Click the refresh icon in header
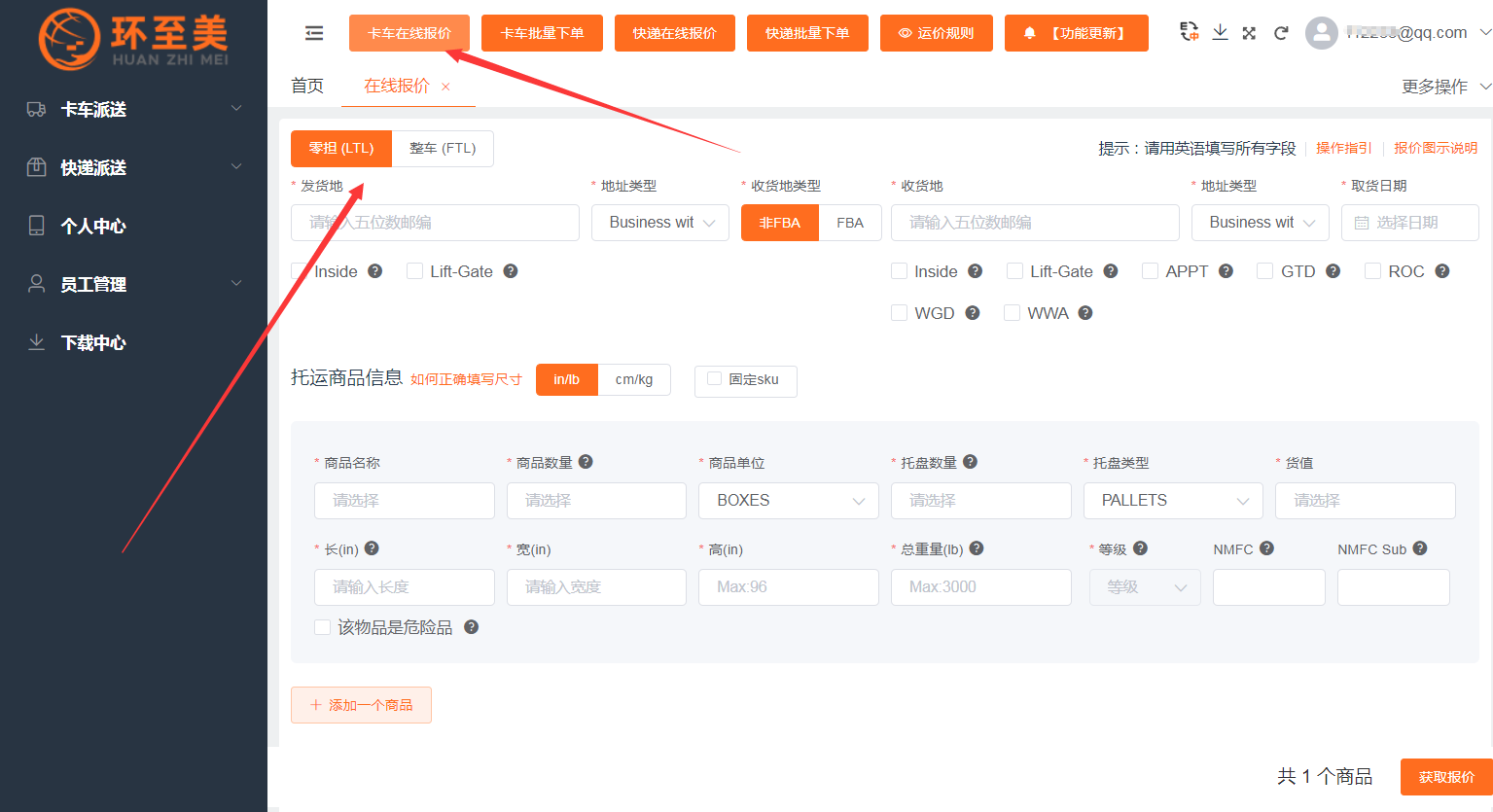 tap(1281, 33)
